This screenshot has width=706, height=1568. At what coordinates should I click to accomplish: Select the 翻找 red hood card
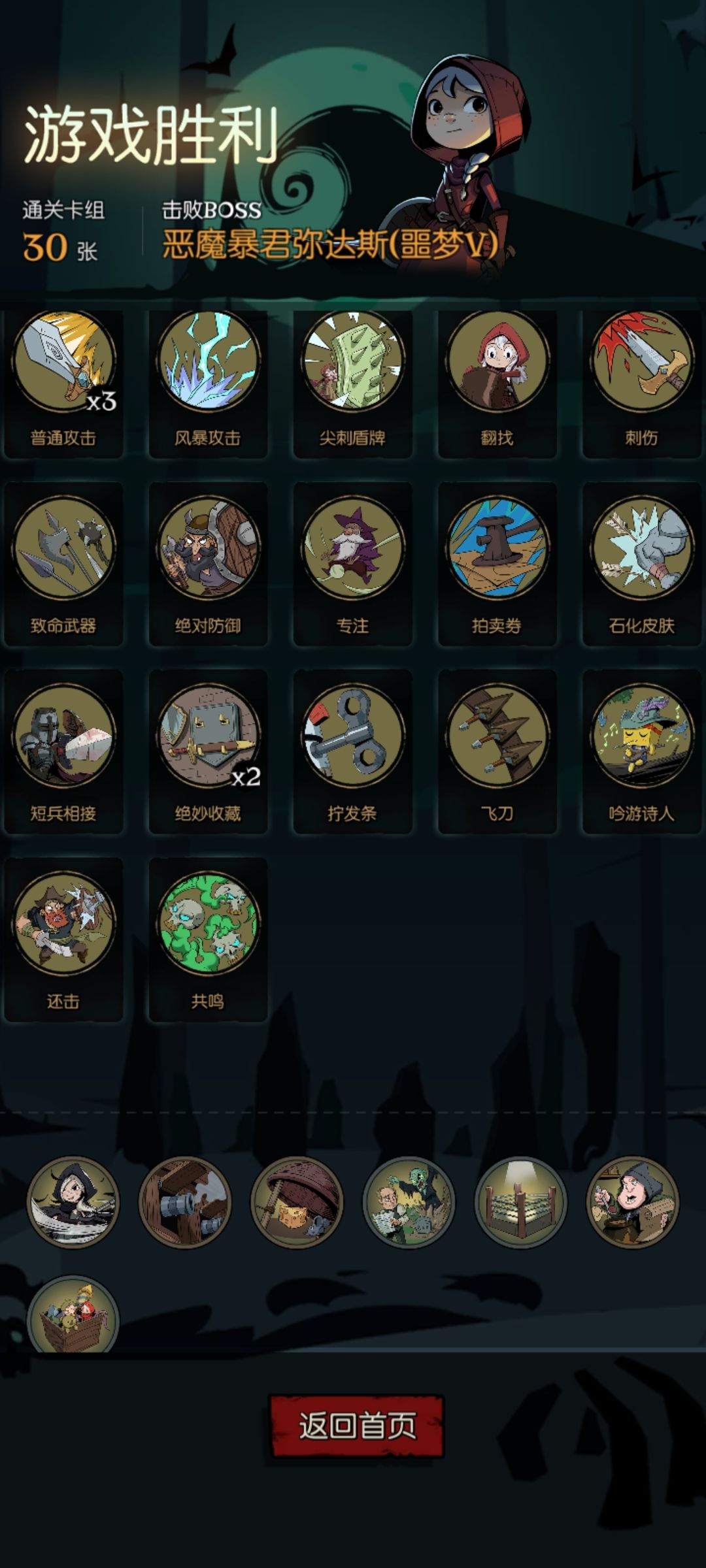[497, 384]
